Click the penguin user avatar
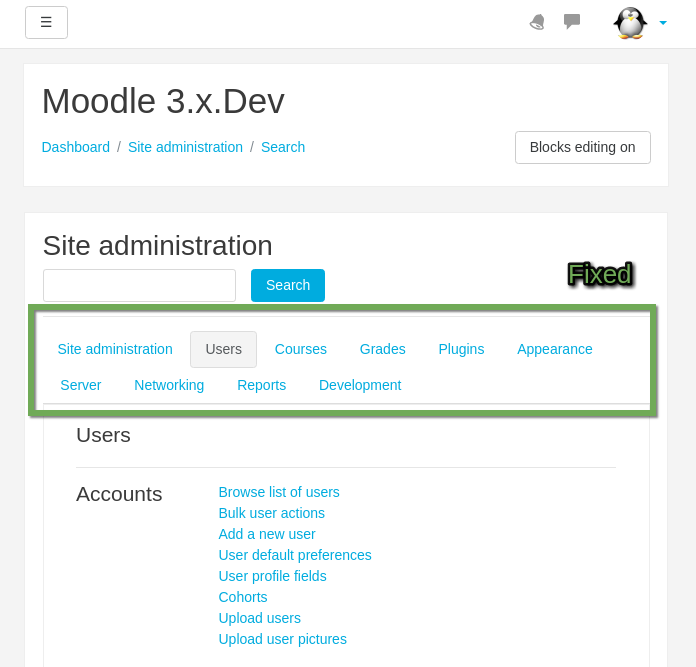 pyautogui.click(x=630, y=23)
